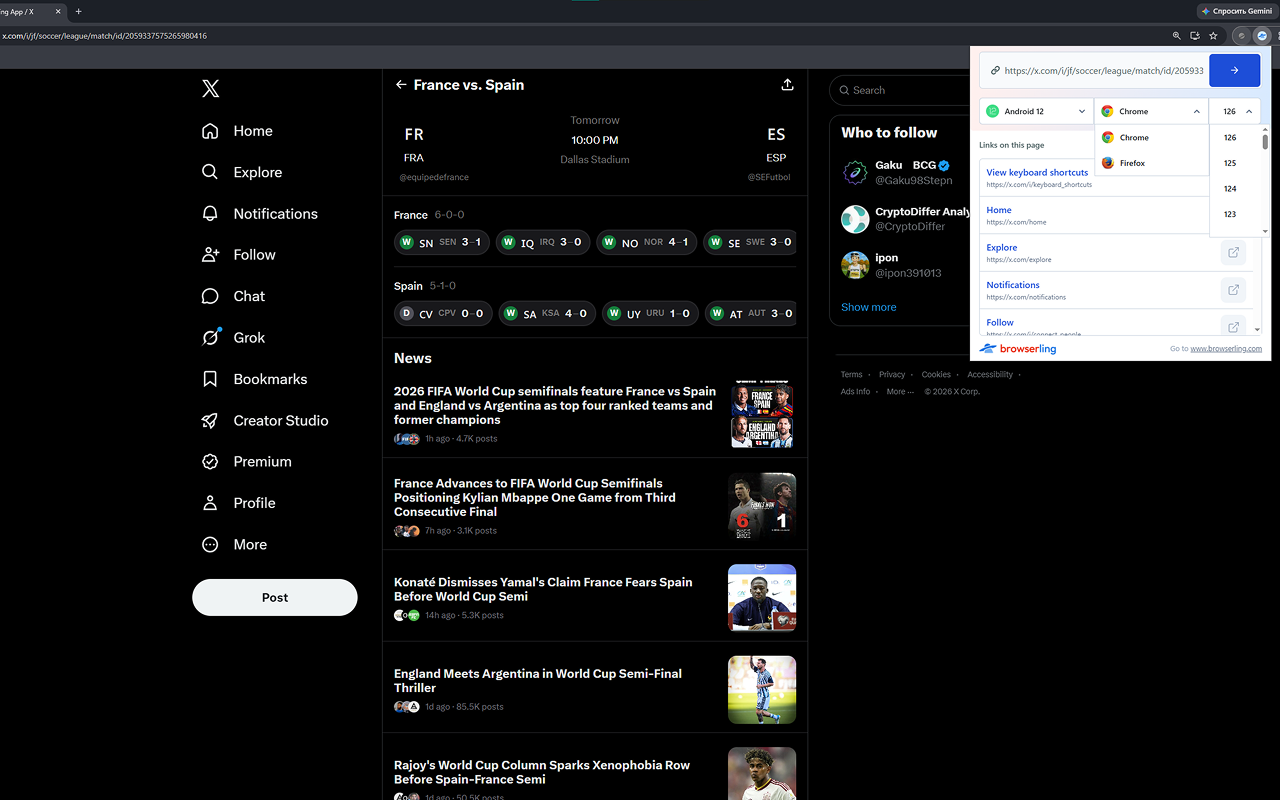Click version list scrollbar down arrow

click(1265, 231)
